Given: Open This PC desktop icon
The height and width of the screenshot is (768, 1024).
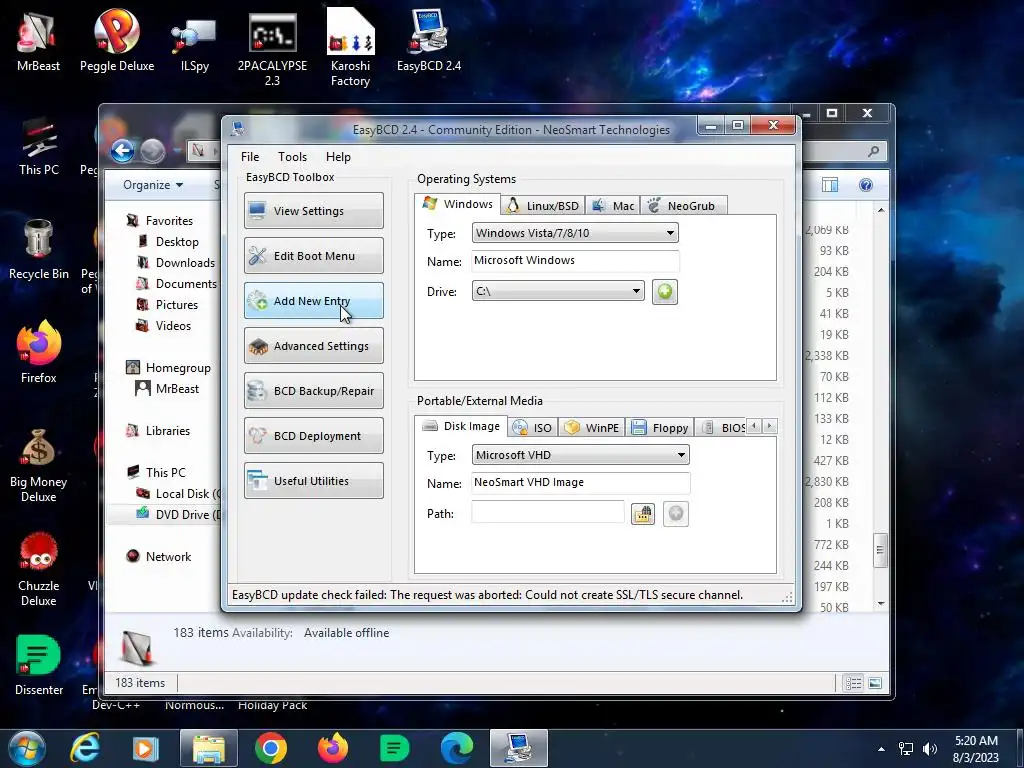Looking at the screenshot, I should coord(39,147).
